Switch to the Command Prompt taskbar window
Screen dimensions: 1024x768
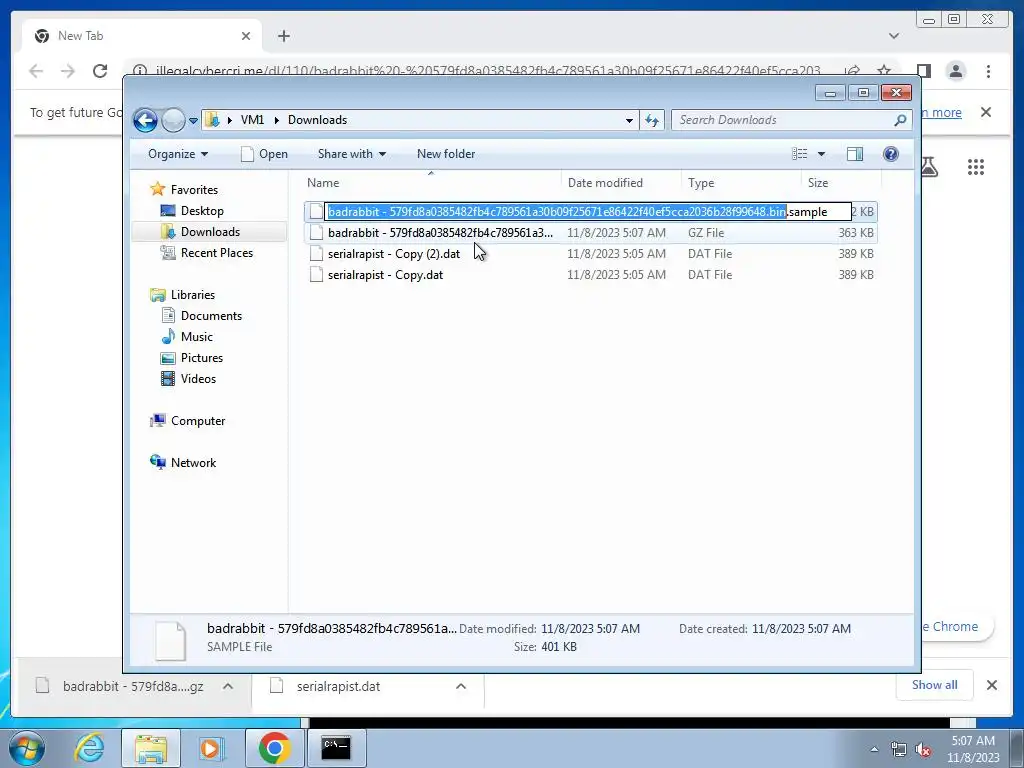(x=336, y=748)
